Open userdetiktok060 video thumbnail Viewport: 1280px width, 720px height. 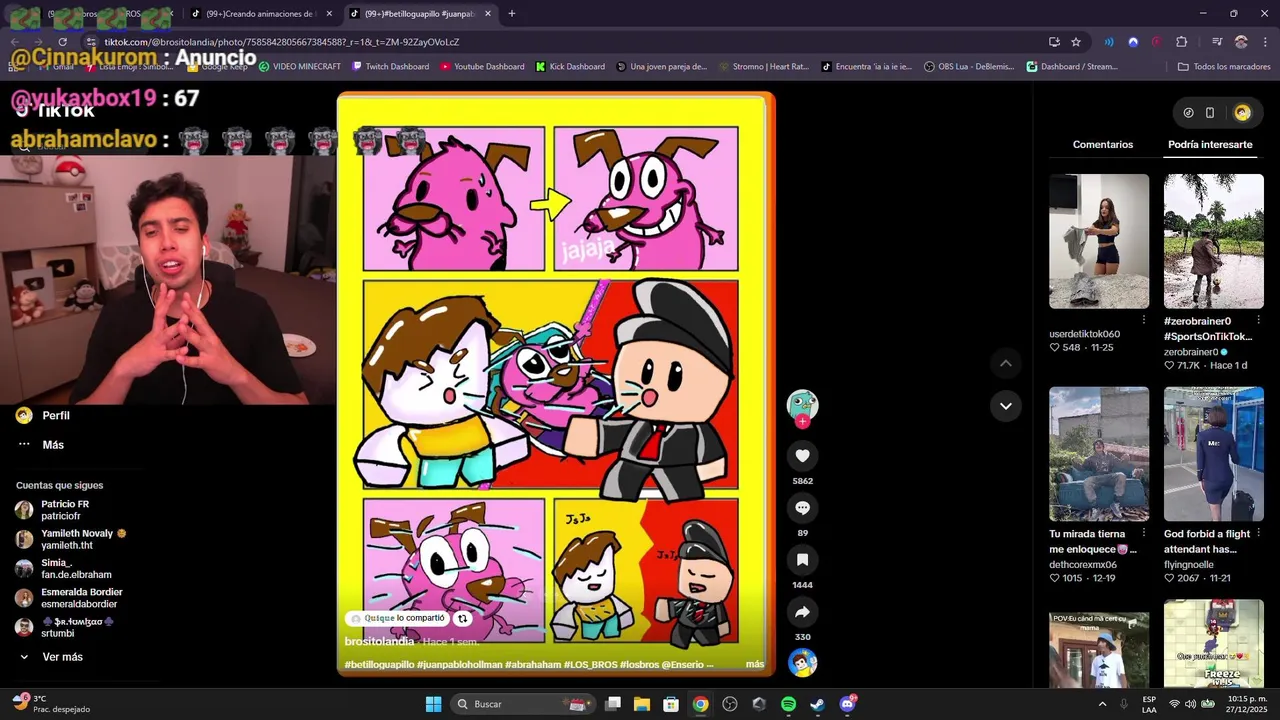click(1099, 241)
